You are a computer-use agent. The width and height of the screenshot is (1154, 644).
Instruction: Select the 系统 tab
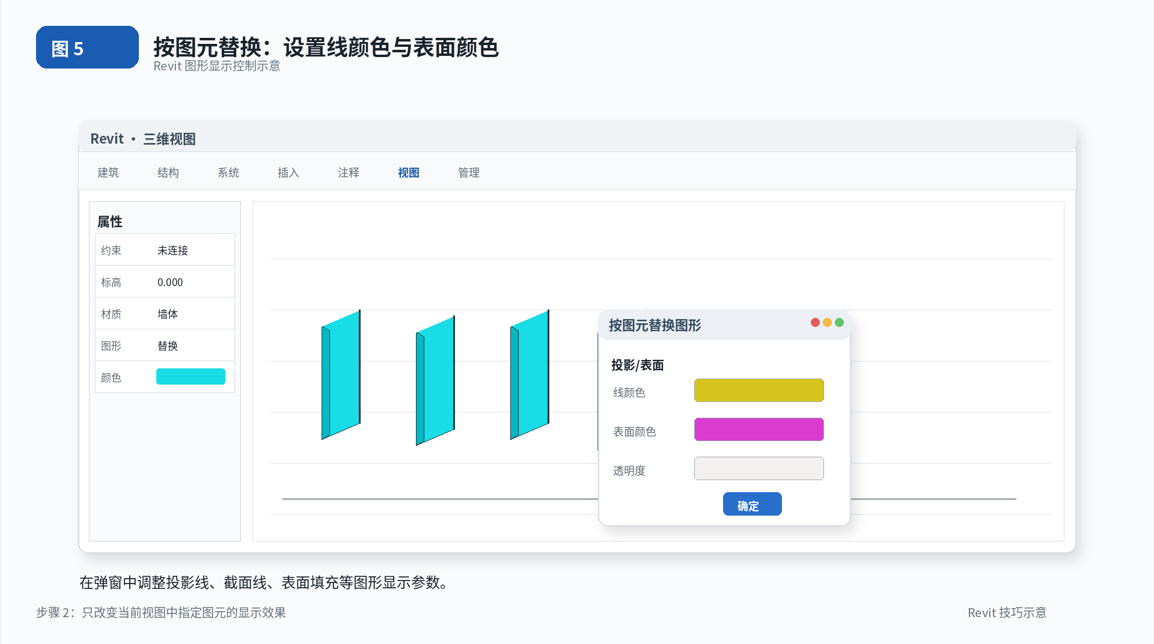[x=228, y=172]
